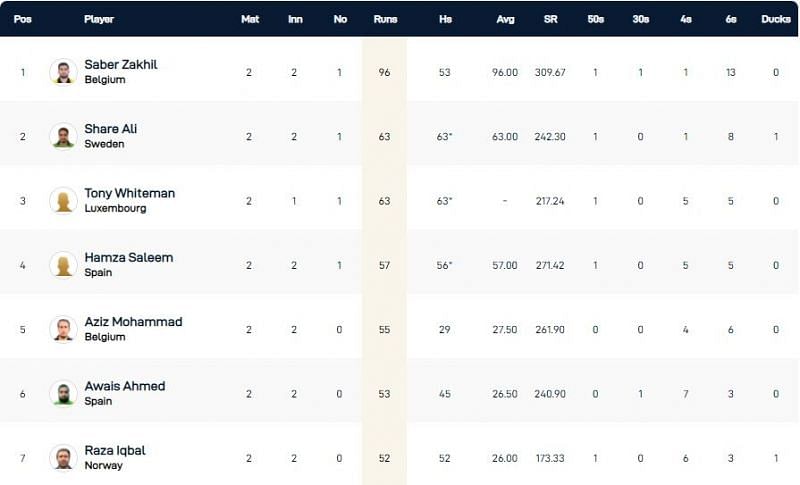Select Hamza Saleem's name
The width and height of the screenshot is (800, 485).
(x=129, y=257)
